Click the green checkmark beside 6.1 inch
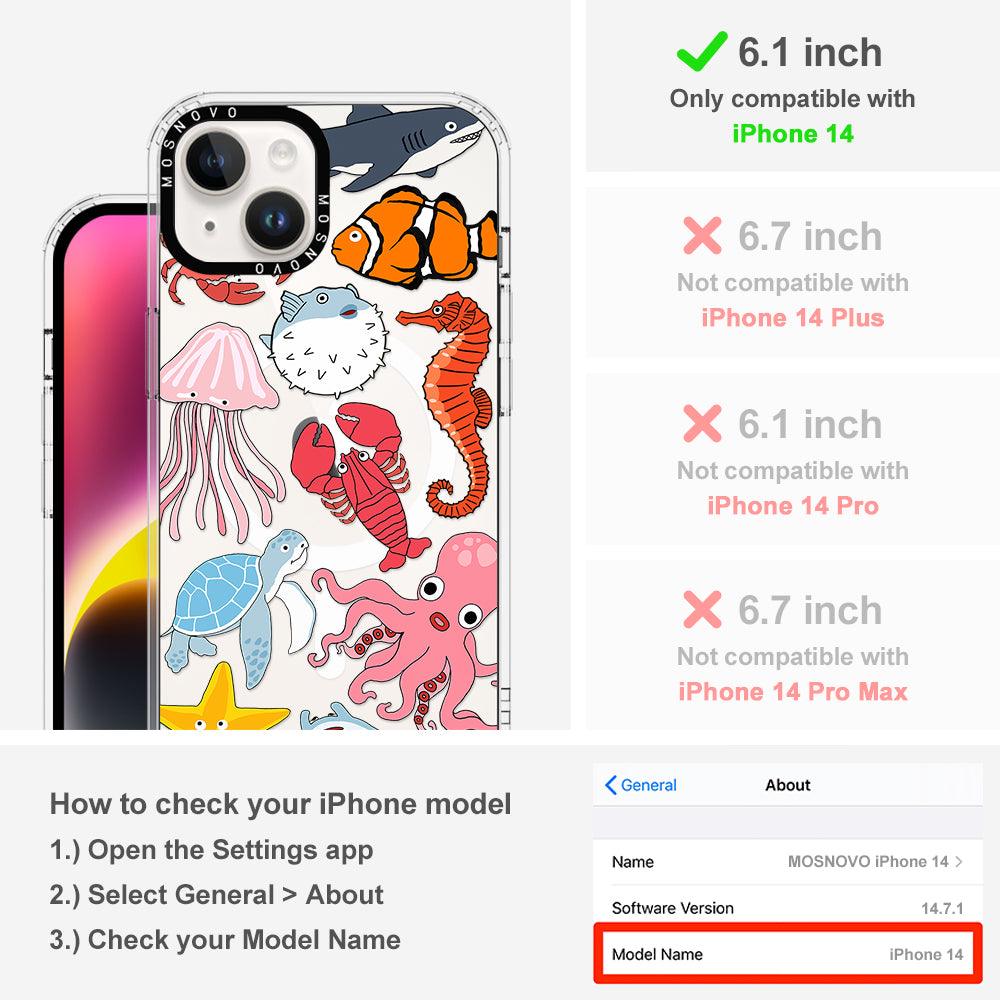The height and width of the screenshot is (1000, 1000). tap(702, 51)
